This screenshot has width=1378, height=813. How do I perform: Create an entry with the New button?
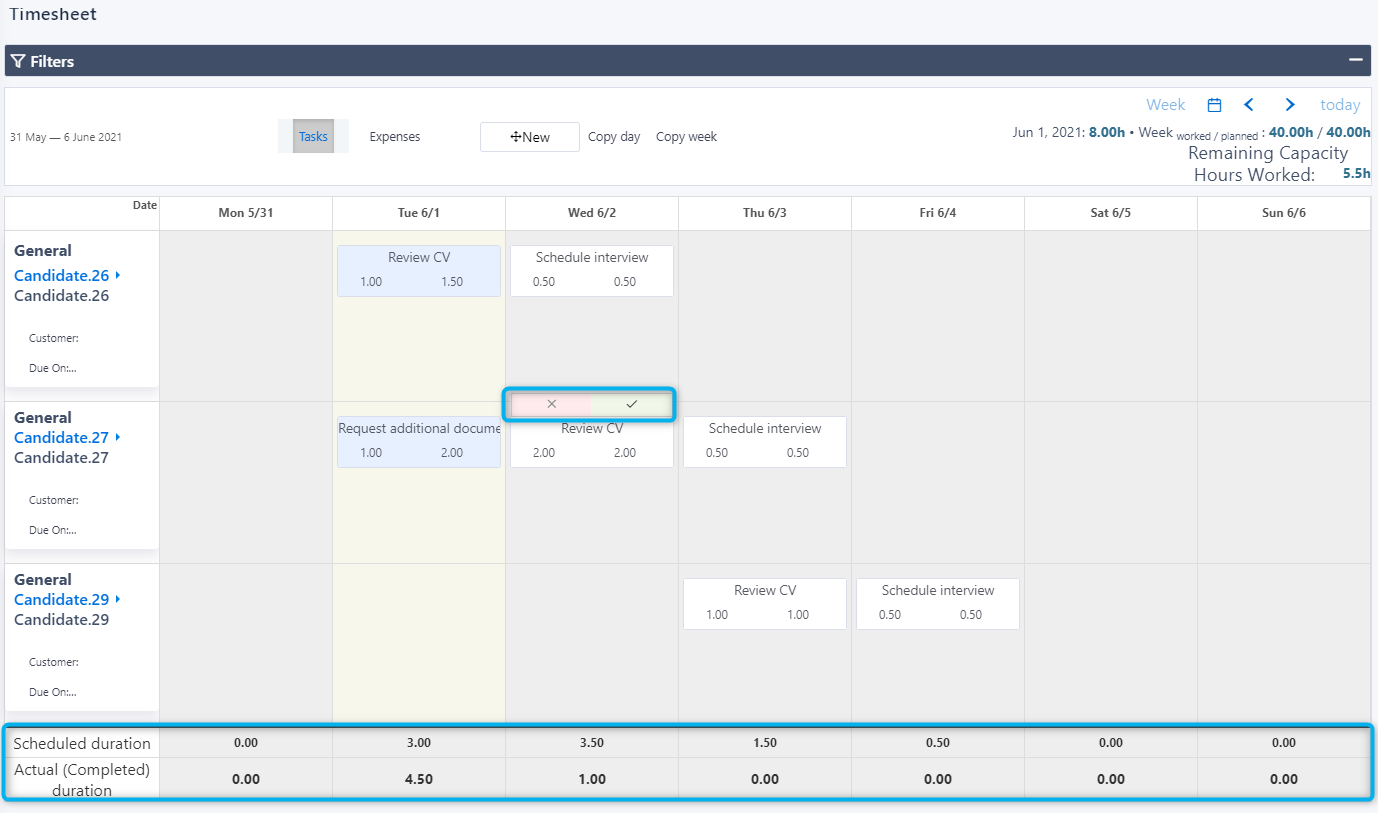tap(530, 136)
